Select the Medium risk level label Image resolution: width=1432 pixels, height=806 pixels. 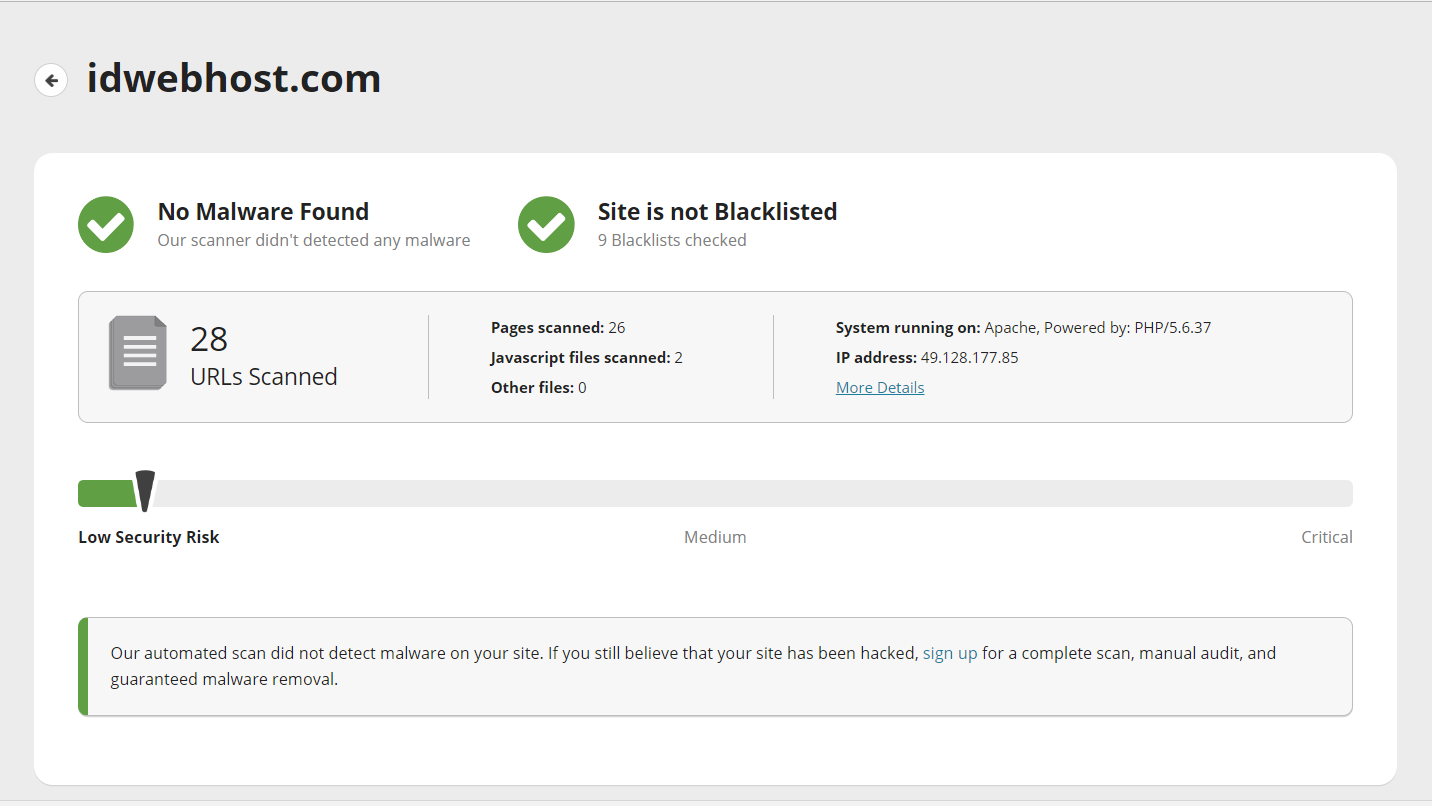click(x=715, y=536)
